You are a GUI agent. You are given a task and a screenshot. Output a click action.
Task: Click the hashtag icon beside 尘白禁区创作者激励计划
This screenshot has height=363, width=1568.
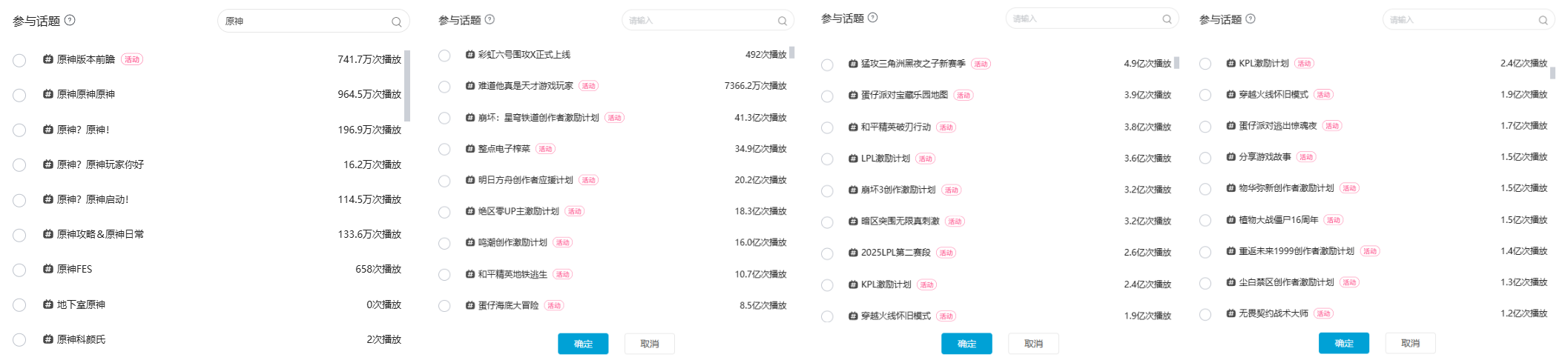1231,282
